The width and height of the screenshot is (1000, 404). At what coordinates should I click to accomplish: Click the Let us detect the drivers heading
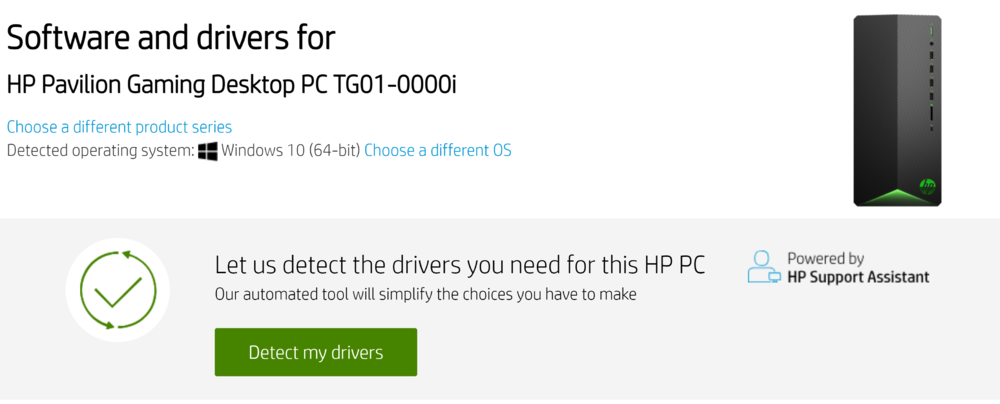coord(460,265)
